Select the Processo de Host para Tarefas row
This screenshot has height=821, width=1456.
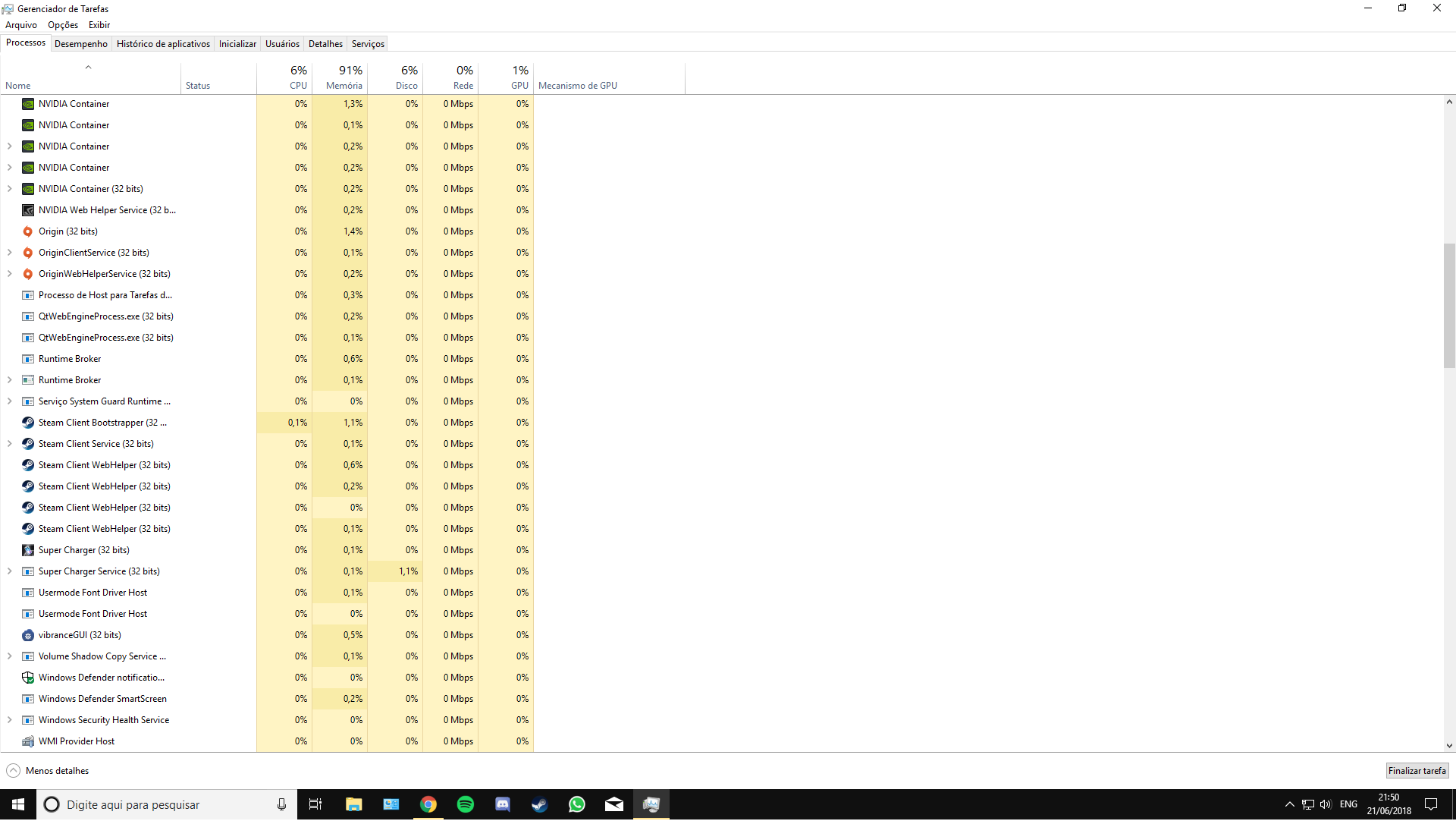(x=267, y=295)
